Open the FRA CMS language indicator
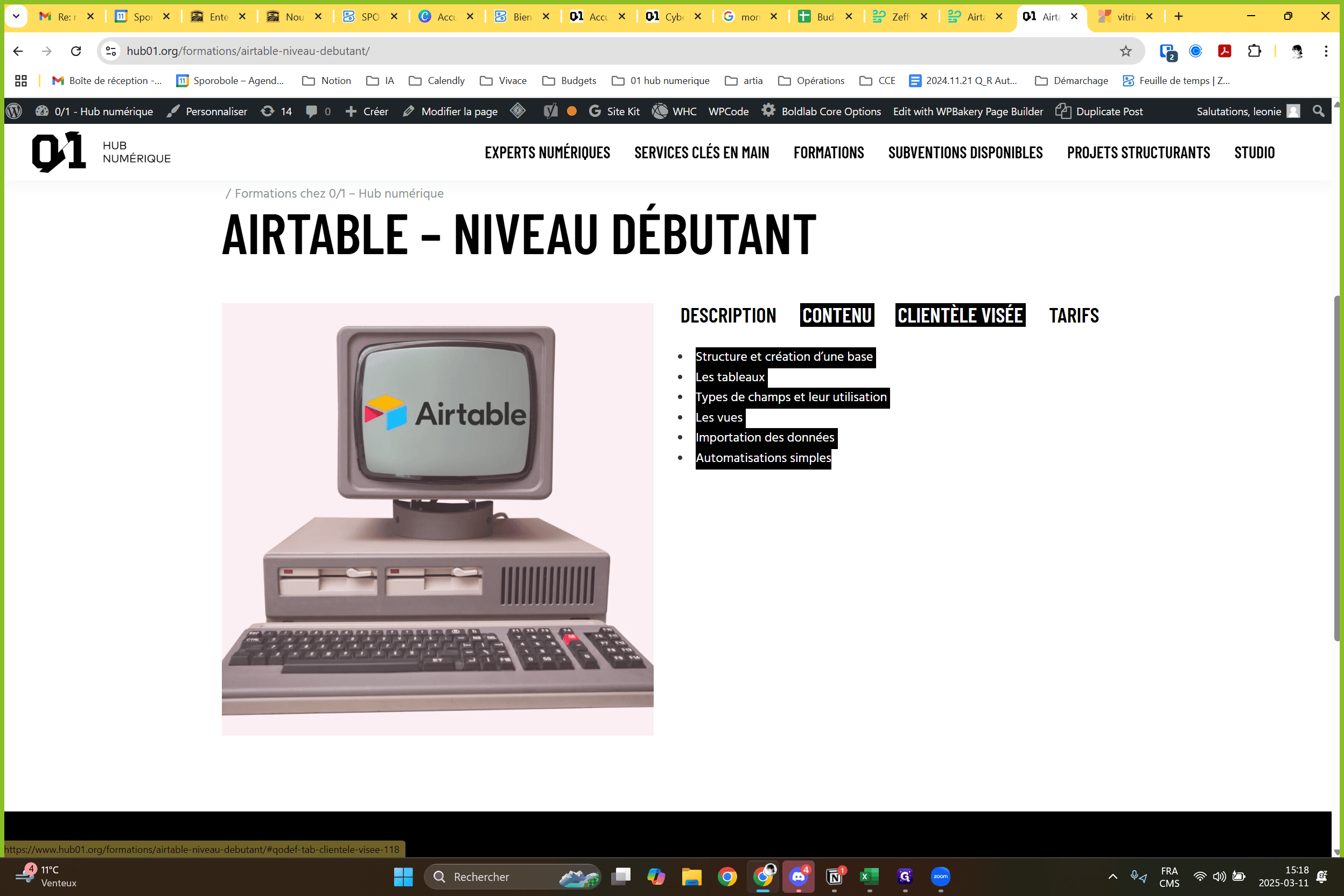Screen dimensions: 1344x896 [1169, 877]
